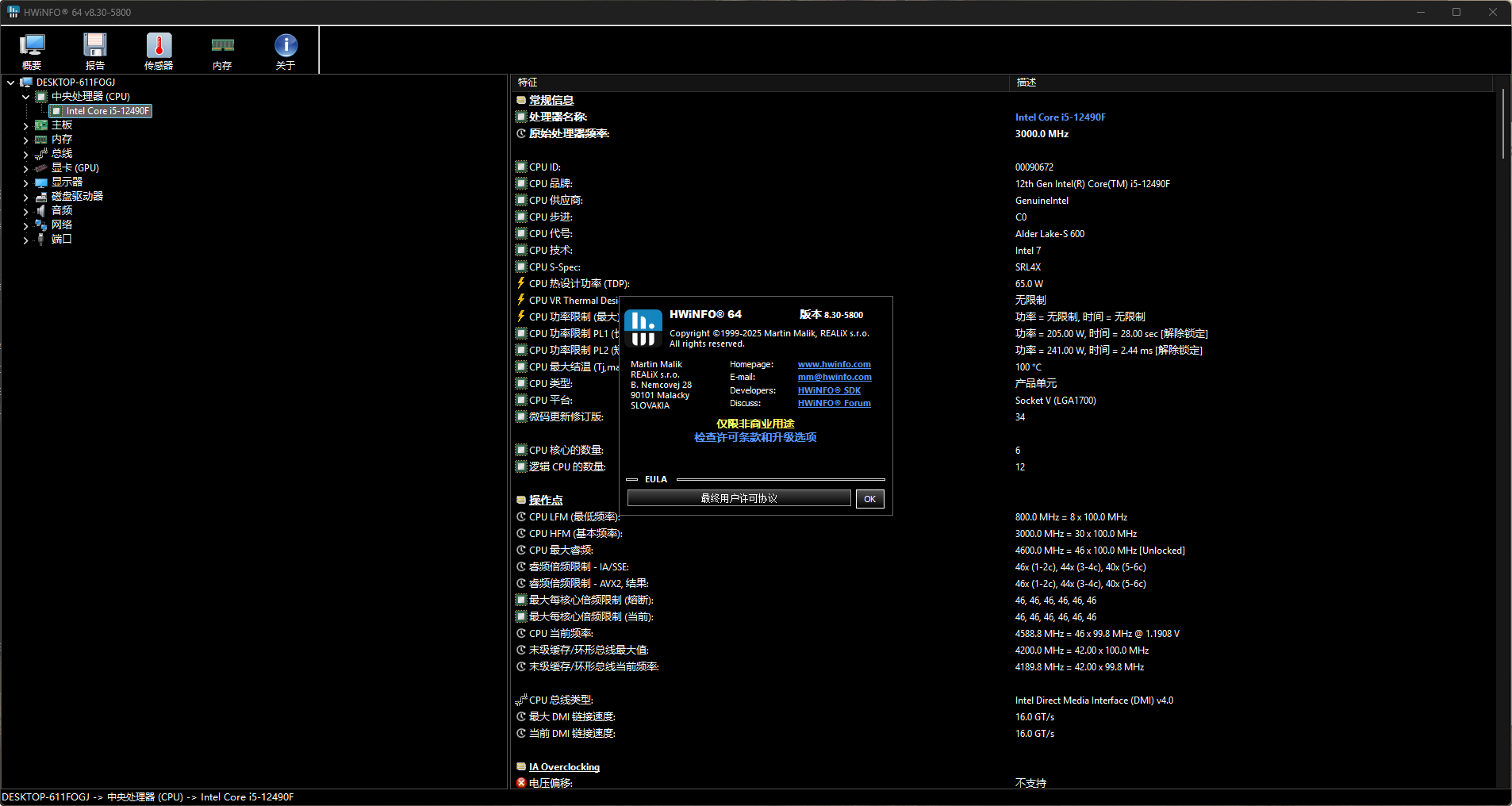Open the 关于 about dialog
Image resolution: width=1512 pixels, height=806 pixels.
(285, 49)
